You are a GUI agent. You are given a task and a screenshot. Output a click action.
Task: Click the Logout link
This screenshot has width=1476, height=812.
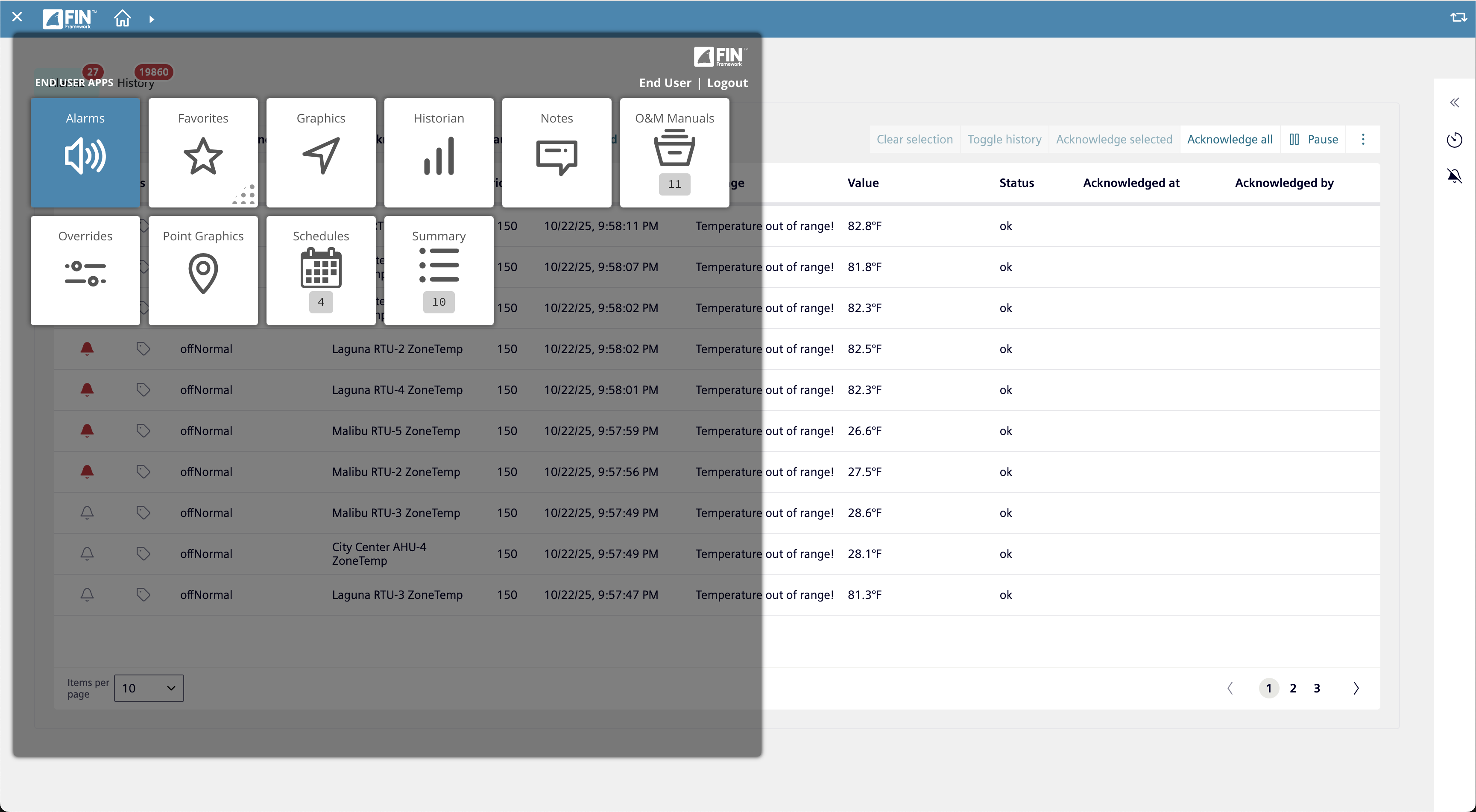point(727,82)
